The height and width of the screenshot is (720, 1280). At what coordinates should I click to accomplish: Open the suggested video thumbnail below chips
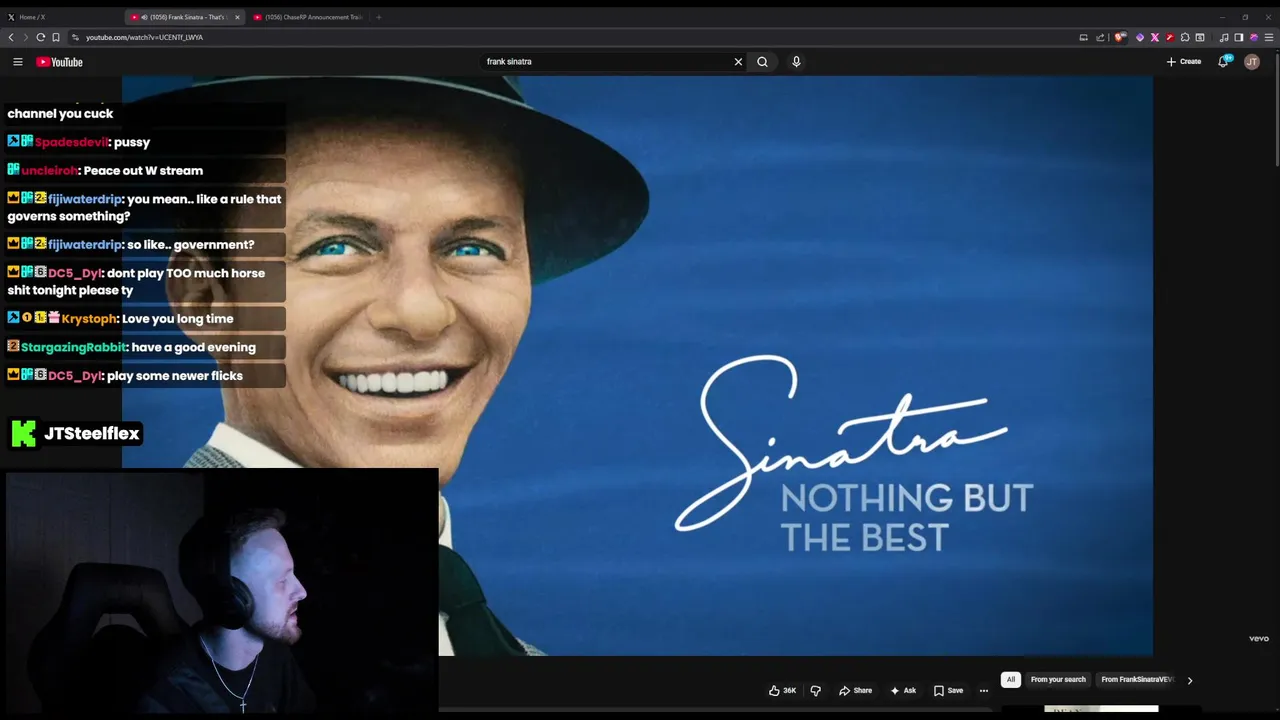point(1101,710)
